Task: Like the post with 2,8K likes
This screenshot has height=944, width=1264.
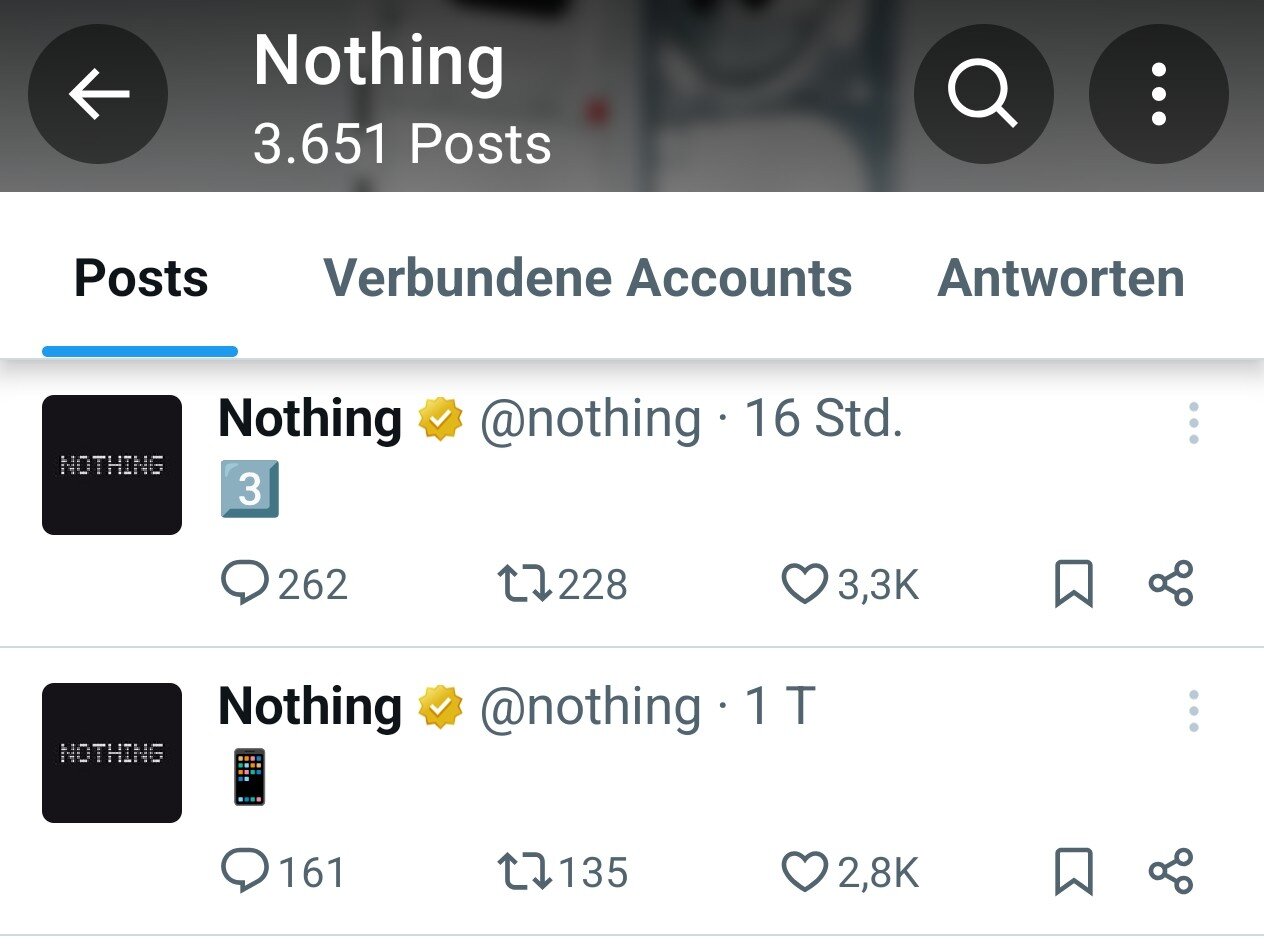Action: (x=804, y=871)
